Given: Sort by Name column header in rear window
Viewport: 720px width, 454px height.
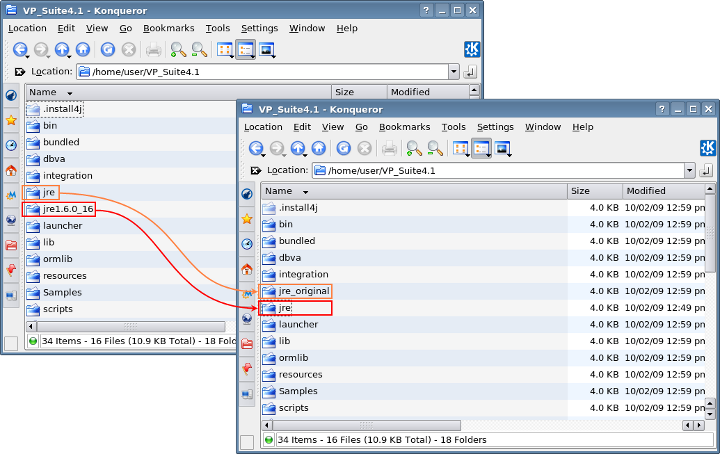Looking at the screenshot, I should pos(178,92).
